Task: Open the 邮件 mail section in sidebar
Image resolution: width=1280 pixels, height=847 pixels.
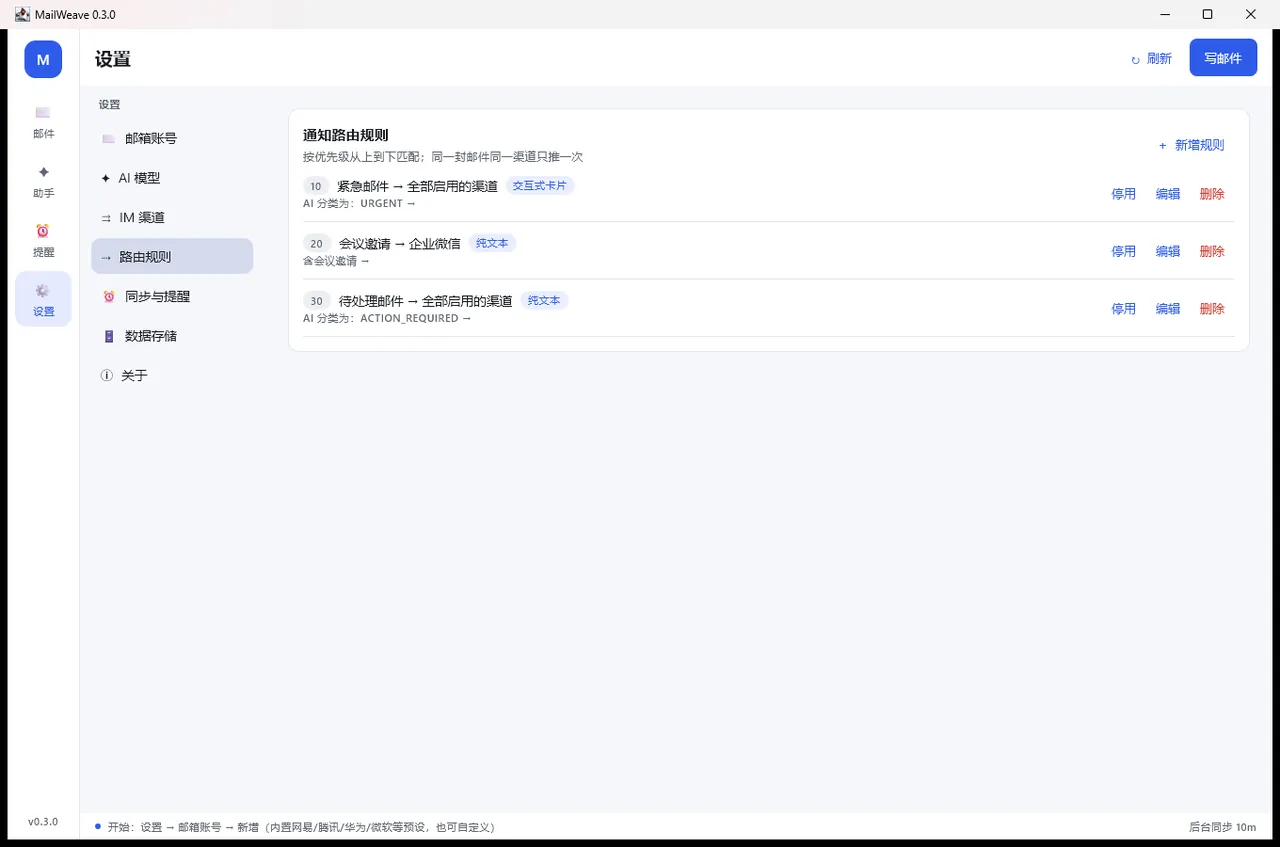Action: [x=43, y=122]
